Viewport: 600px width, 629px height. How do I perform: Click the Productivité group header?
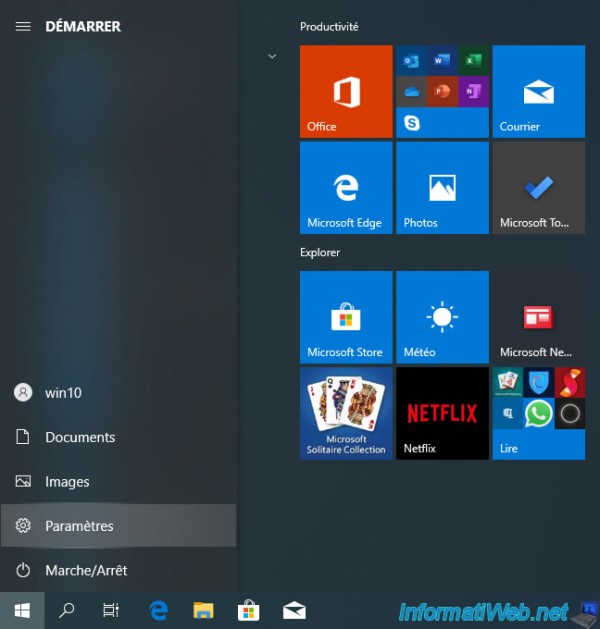(329, 27)
